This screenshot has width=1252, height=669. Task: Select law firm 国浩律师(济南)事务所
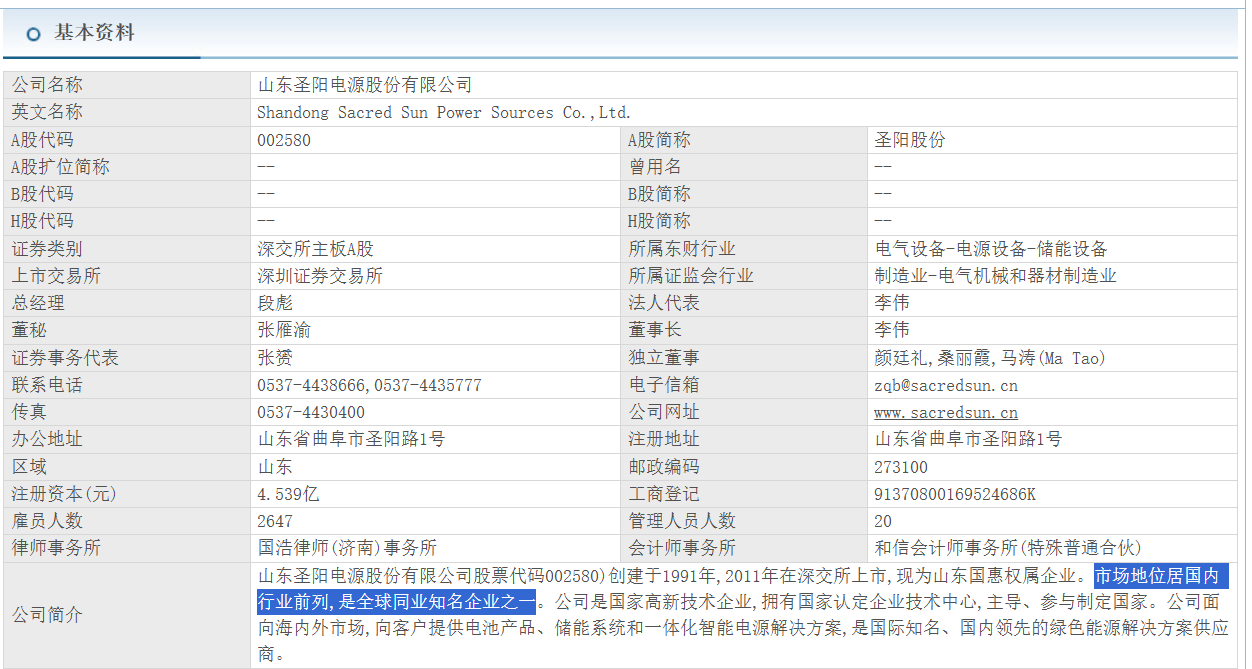(x=347, y=548)
